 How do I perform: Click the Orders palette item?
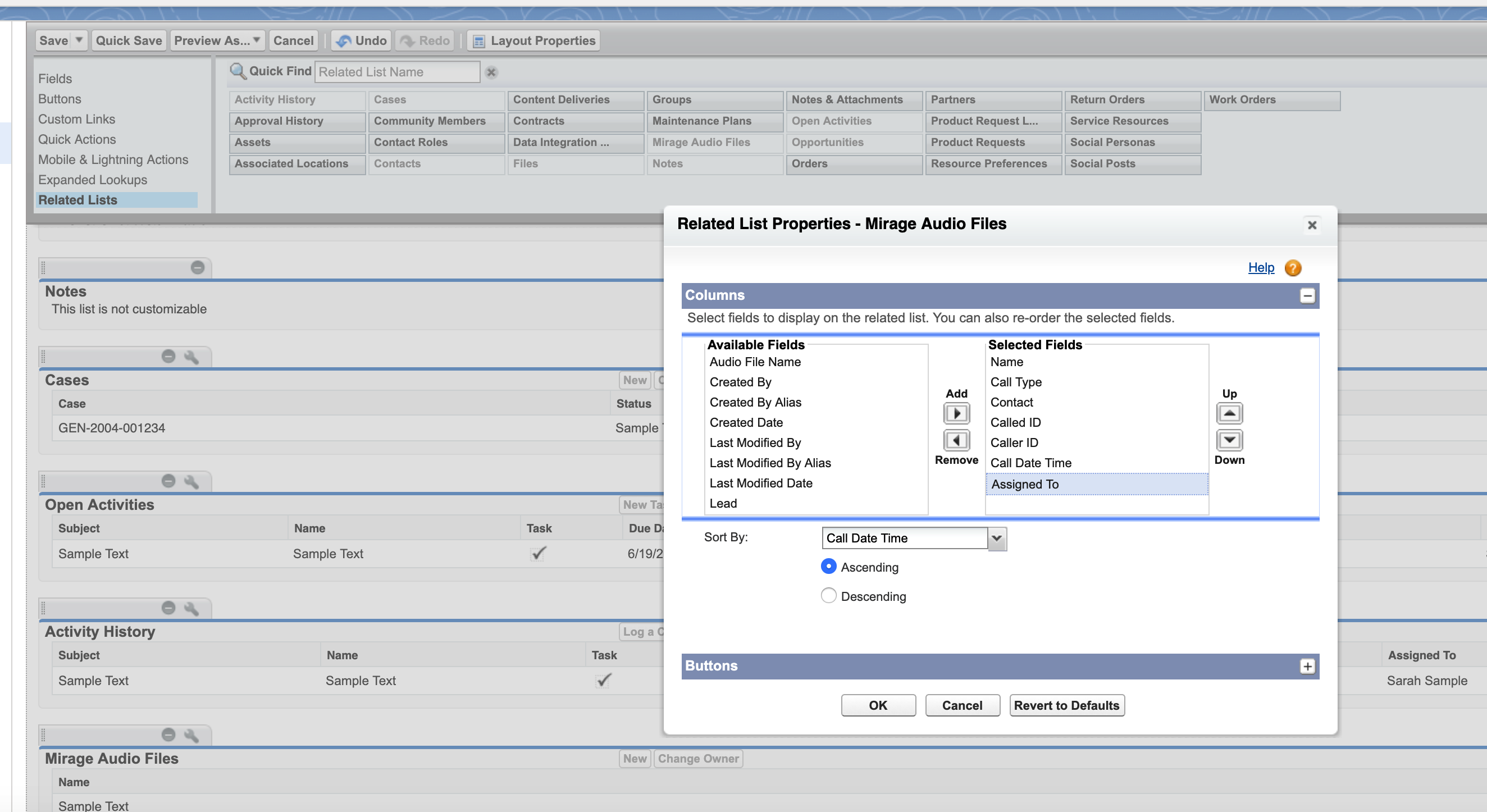tap(854, 164)
